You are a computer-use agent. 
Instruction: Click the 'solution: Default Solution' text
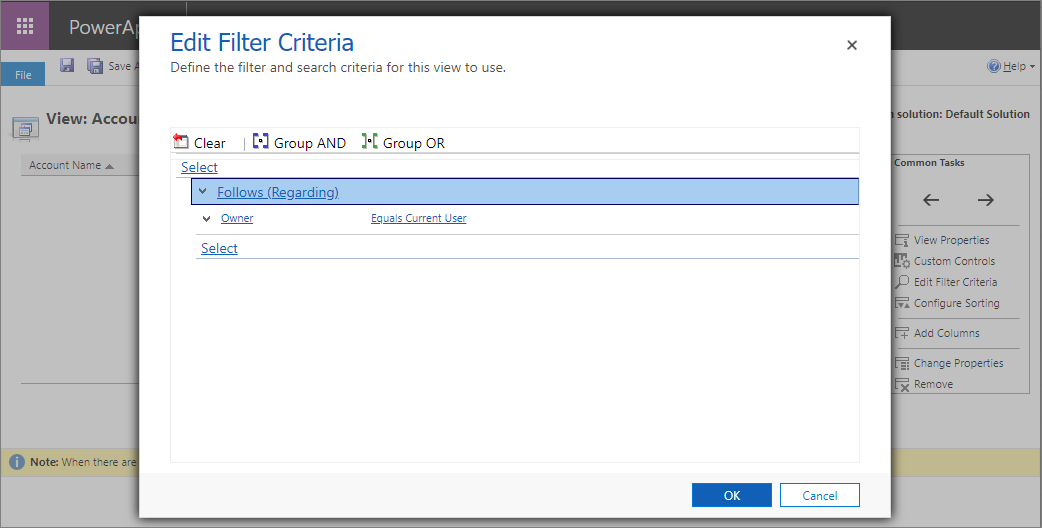pos(963,114)
